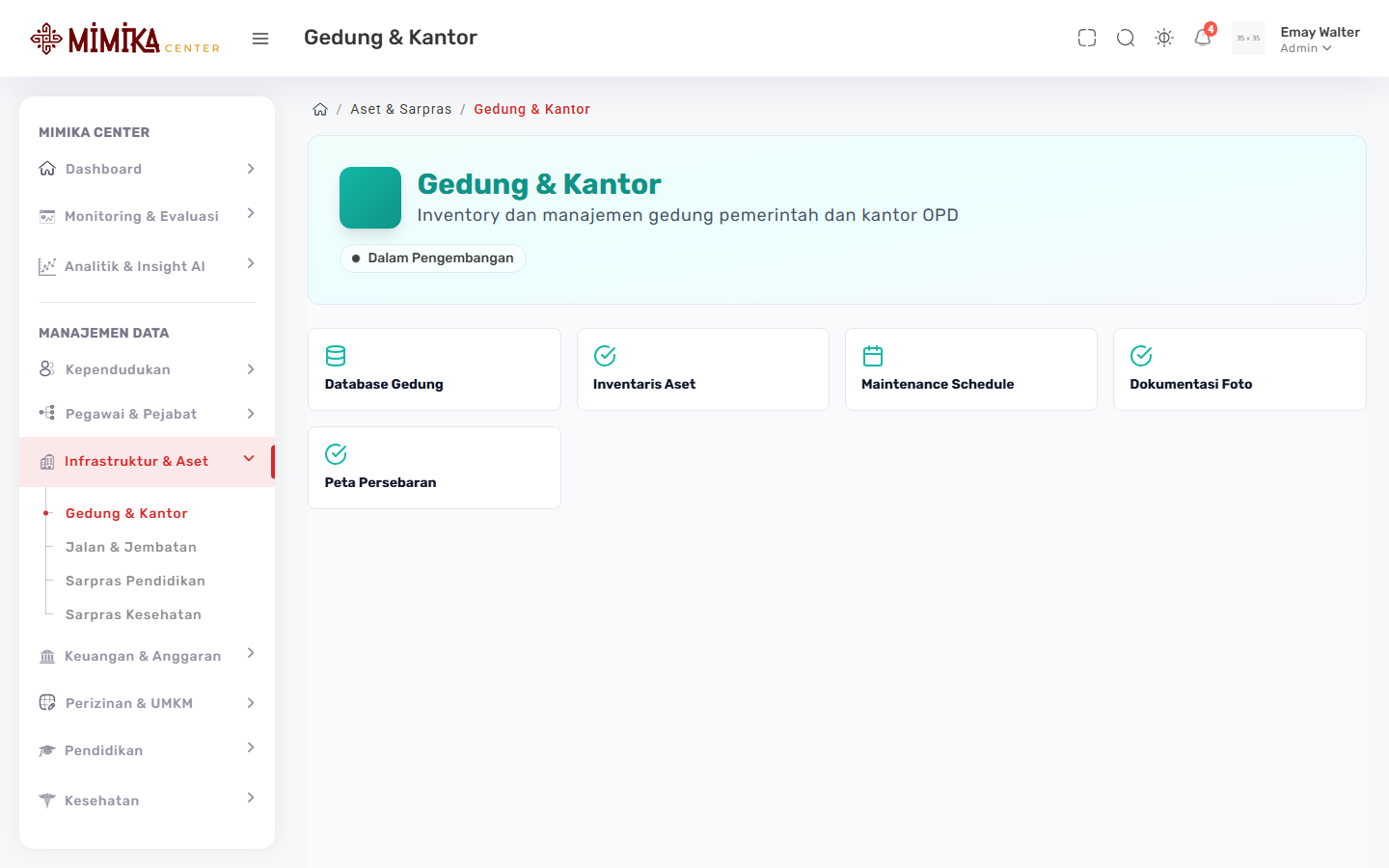The image size is (1389, 868).
Task: Open the search icon in header
Action: tap(1126, 38)
